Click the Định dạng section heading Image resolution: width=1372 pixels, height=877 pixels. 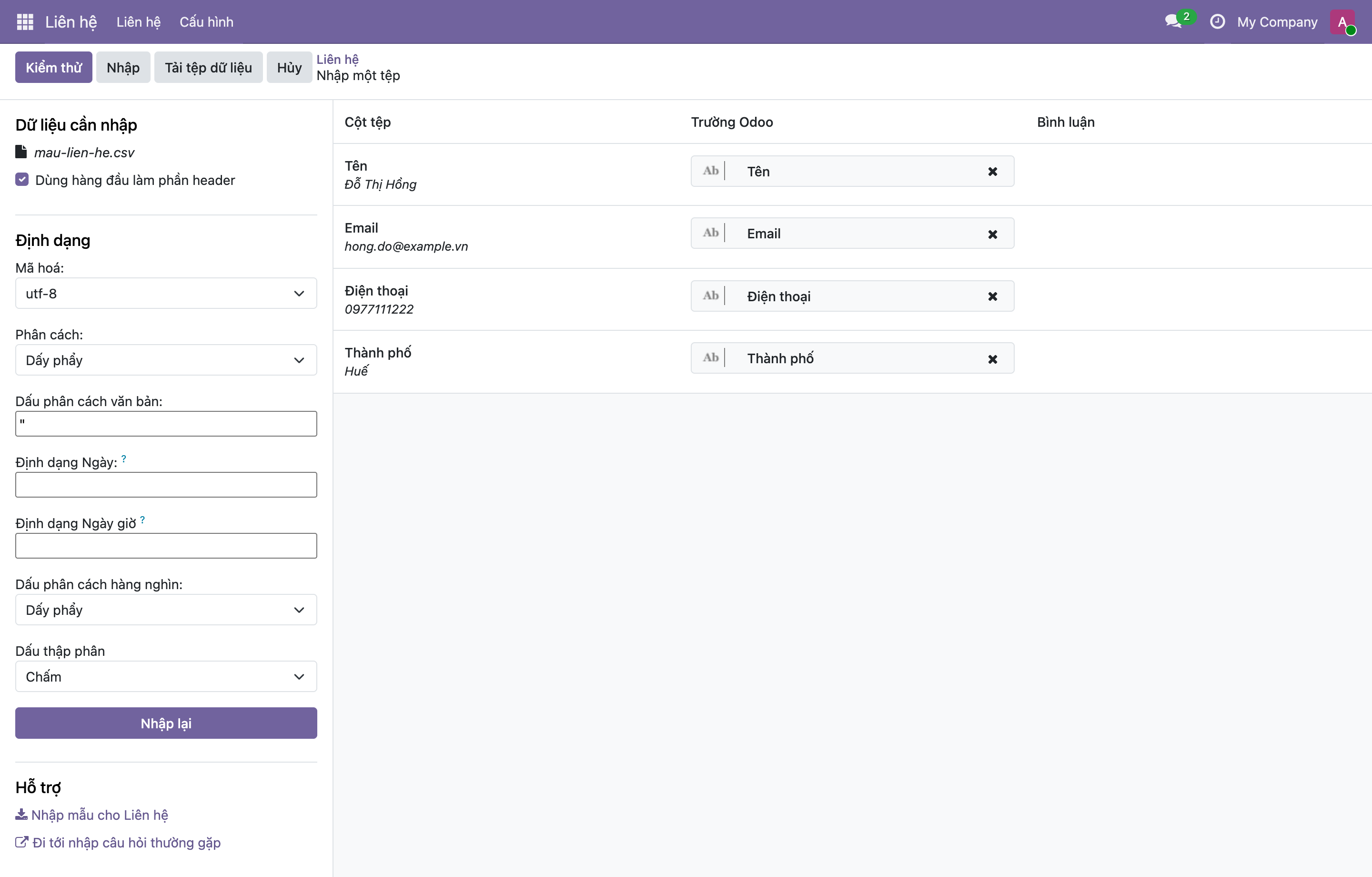tap(52, 241)
